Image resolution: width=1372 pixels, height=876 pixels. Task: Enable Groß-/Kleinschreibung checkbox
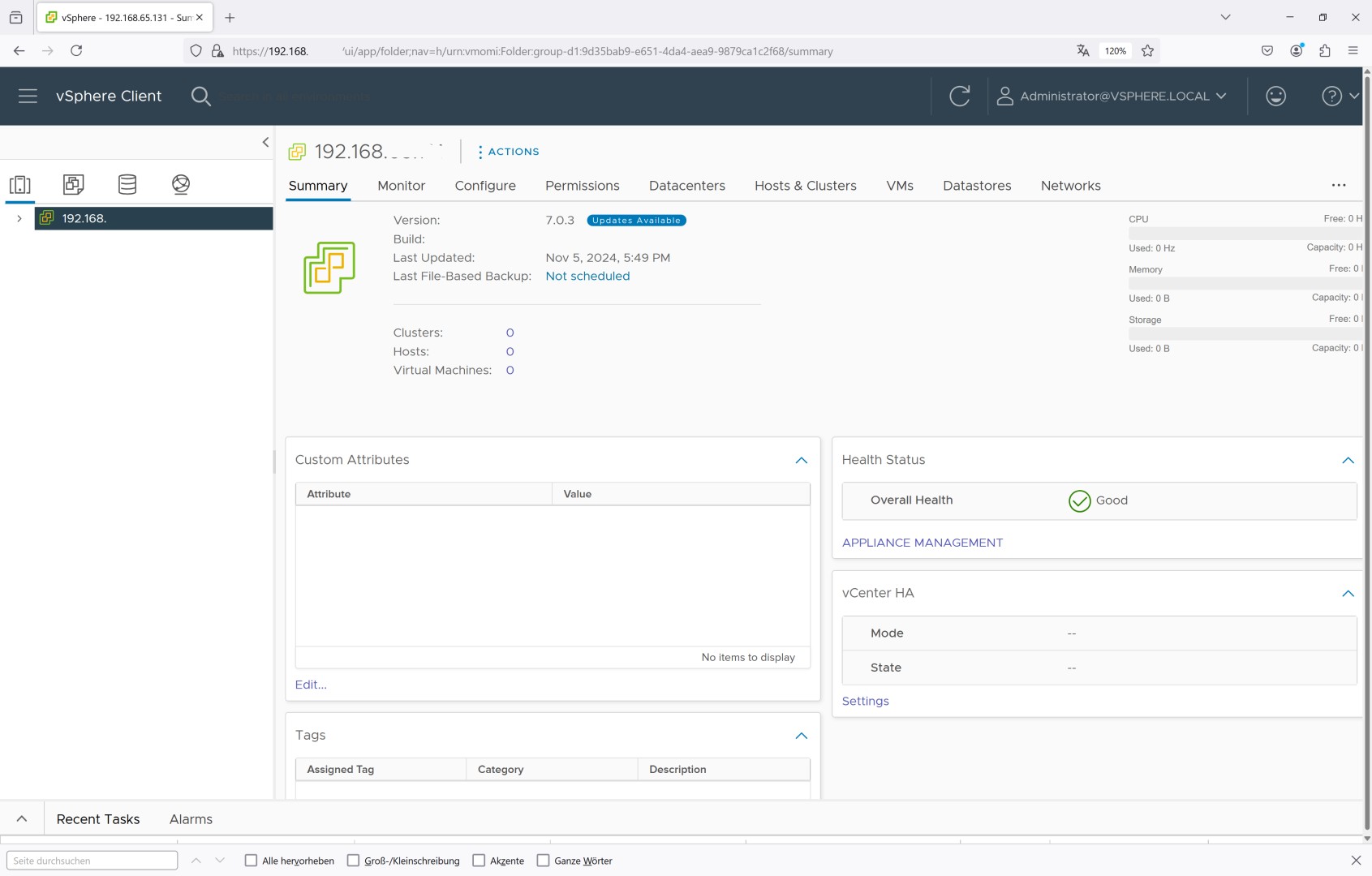(353, 860)
